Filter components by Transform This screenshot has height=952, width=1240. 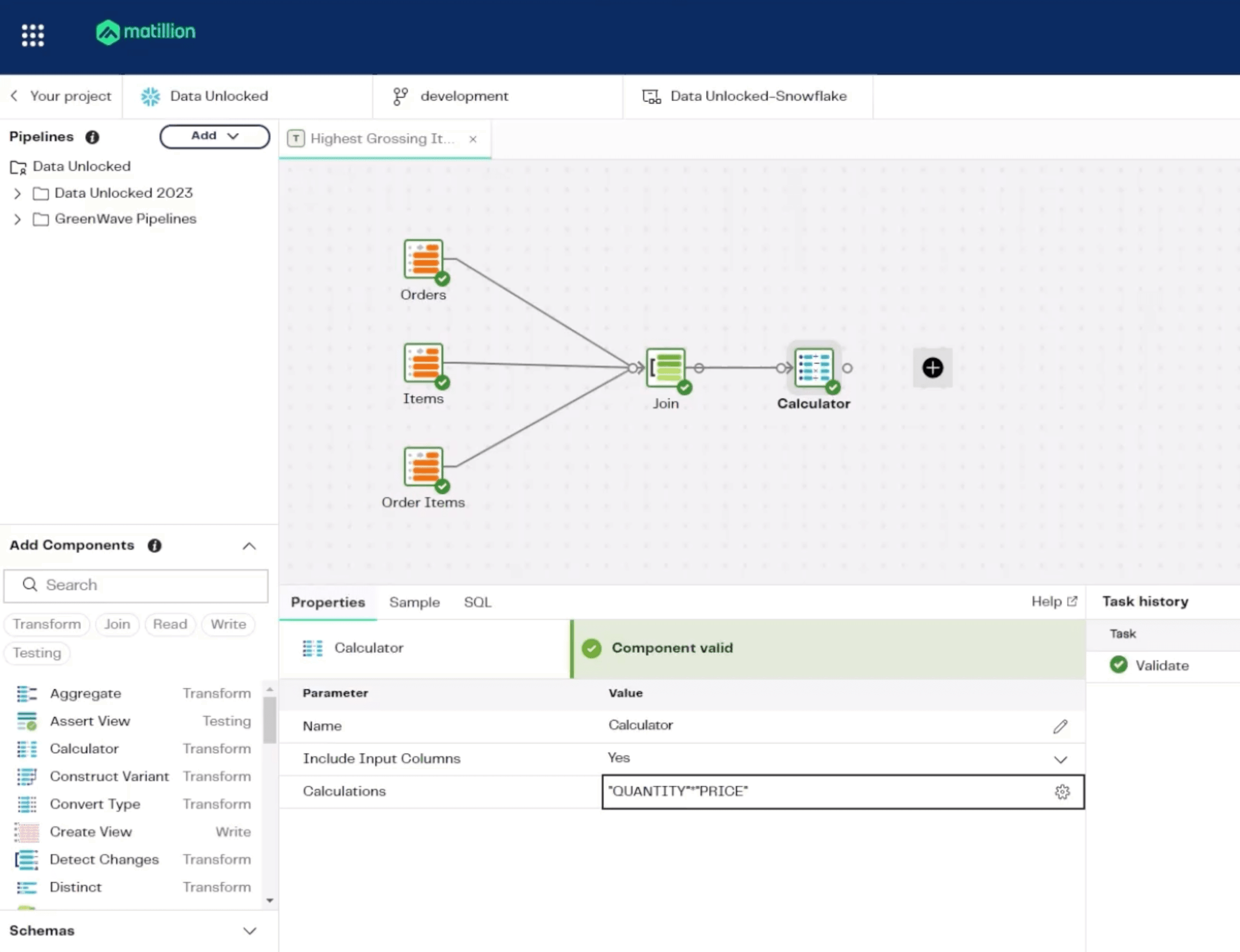click(x=47, y=624)
